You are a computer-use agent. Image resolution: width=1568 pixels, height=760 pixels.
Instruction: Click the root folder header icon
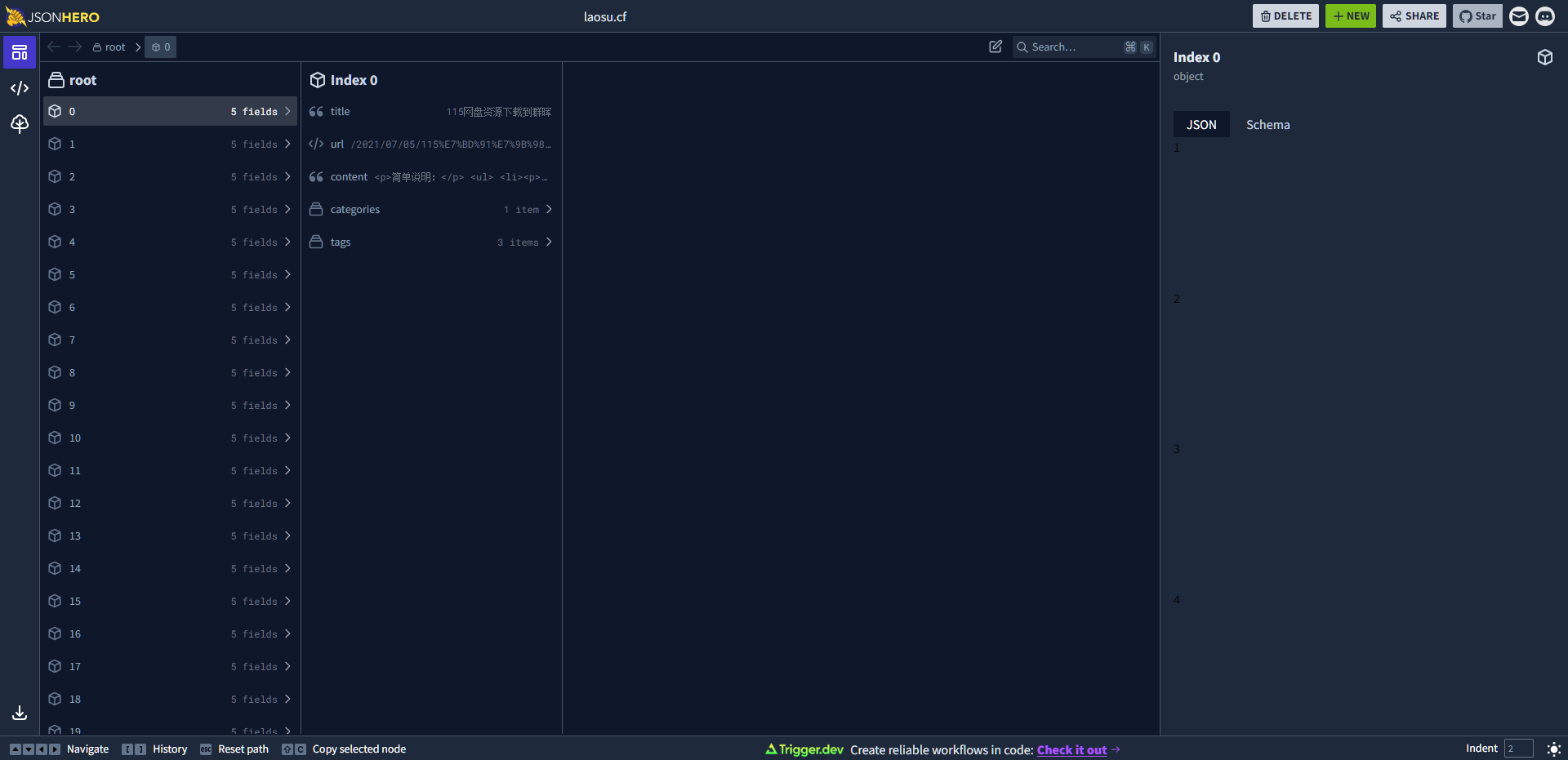coord(56,80)
